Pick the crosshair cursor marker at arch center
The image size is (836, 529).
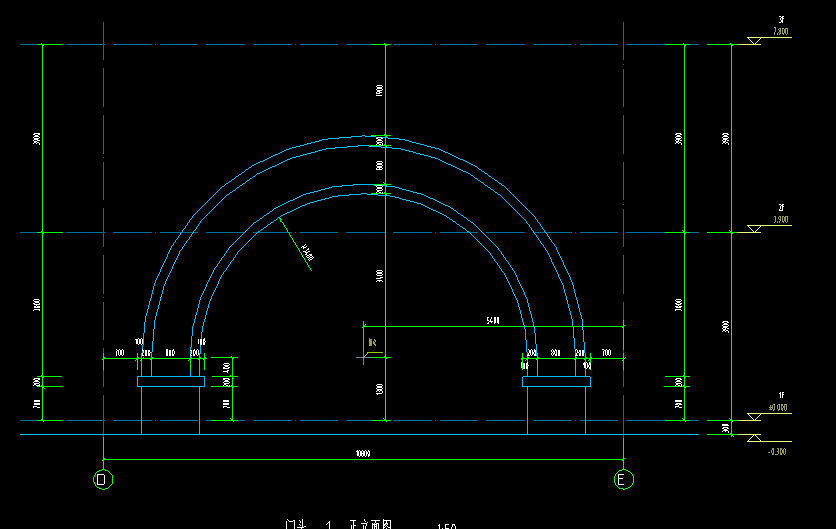(364, 357)
